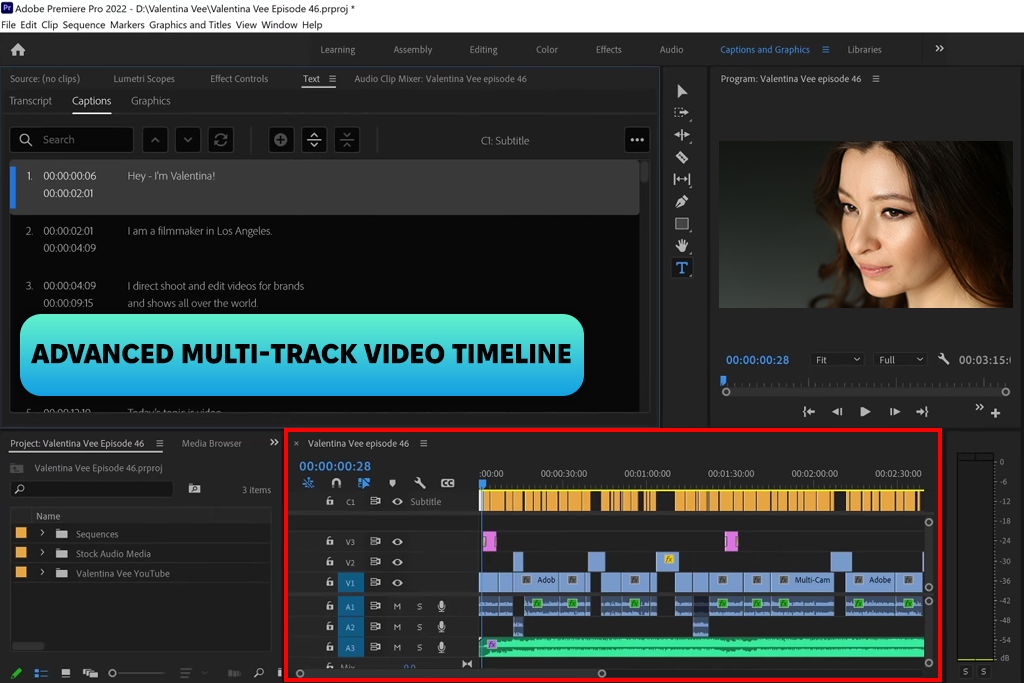The image size is (1024, 683).
Task: Open the Fit zoom level dropdown
Action: coord(837,360)
